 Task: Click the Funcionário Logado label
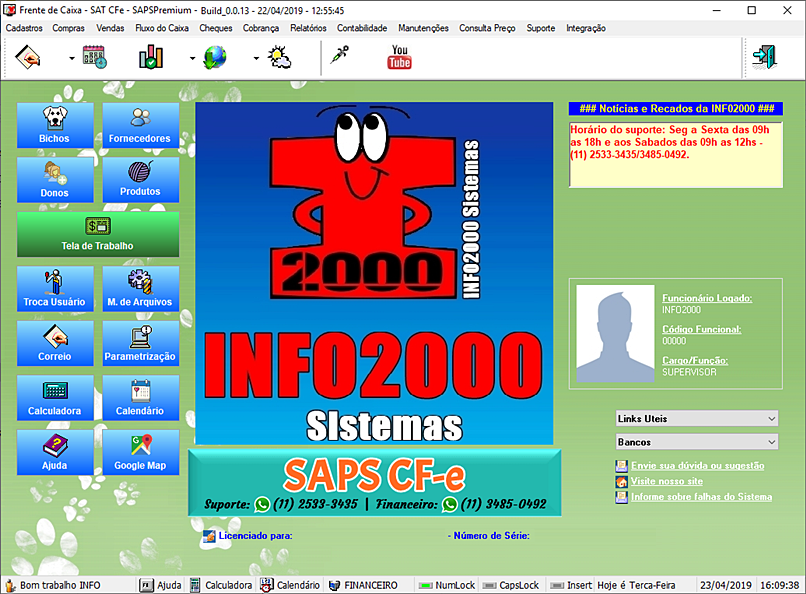point(707,298)
